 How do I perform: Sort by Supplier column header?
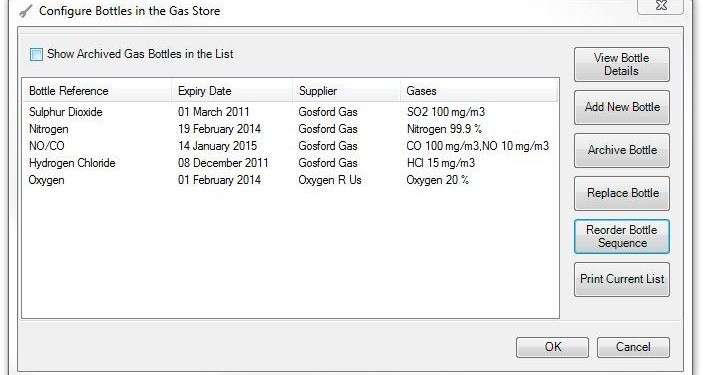(346, 91)
